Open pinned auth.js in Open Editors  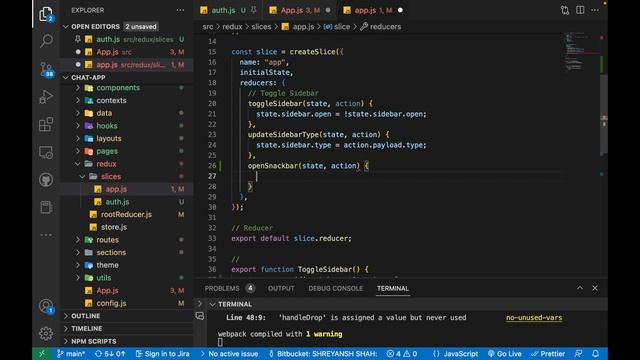click(127, 39)
